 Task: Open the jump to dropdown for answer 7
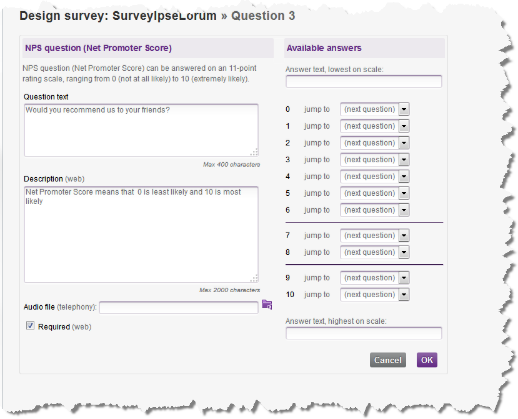pos(375,235)
